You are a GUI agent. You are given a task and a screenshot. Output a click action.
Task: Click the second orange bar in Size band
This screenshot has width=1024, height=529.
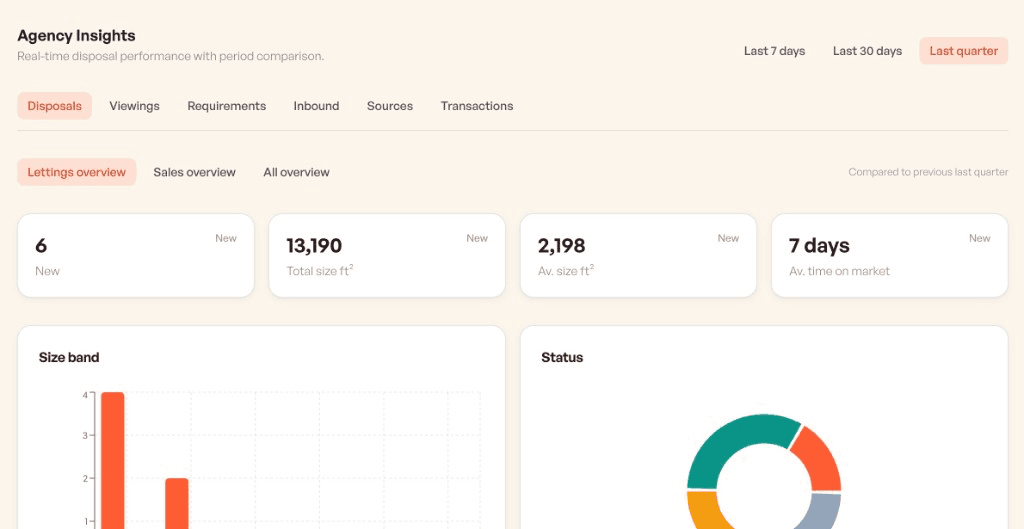(176, 503)
